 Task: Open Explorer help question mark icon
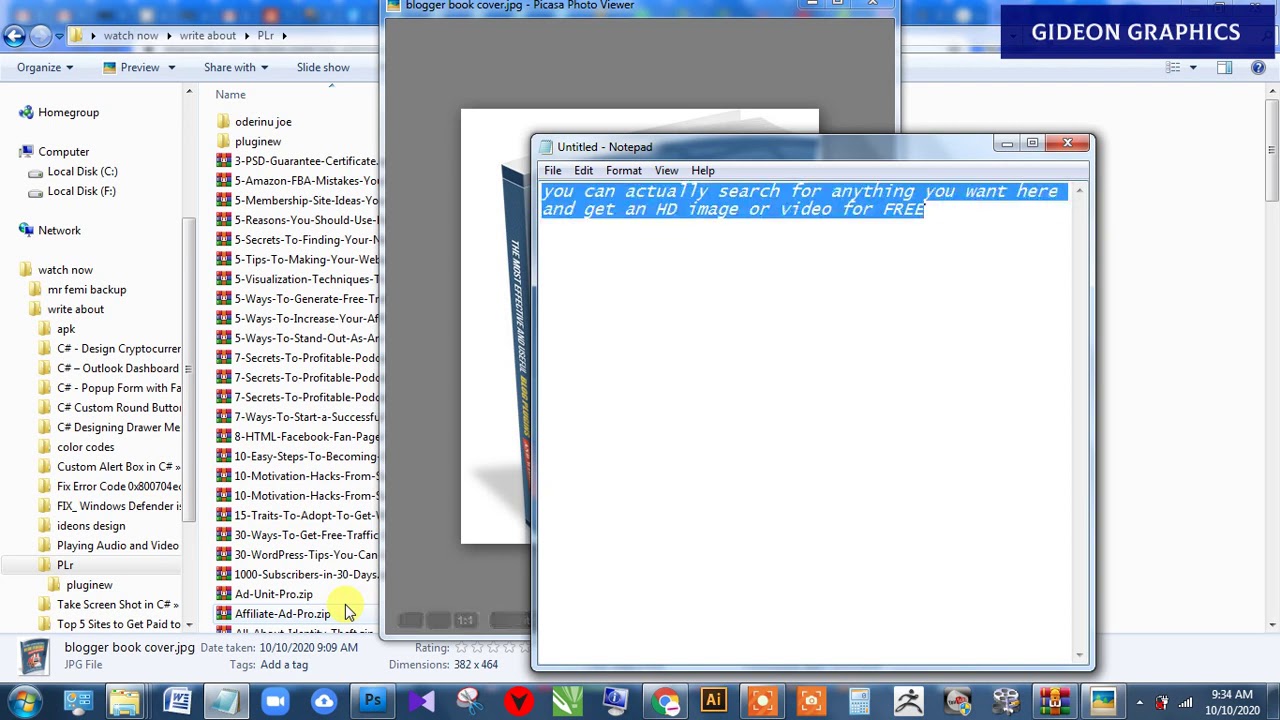point(1258,67)
